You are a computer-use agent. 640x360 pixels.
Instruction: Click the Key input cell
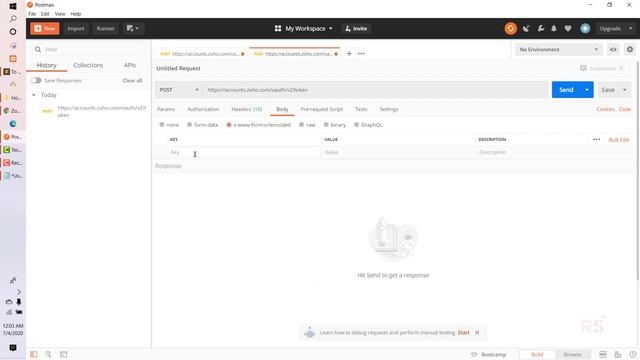pyautogui.click(x=244, y=152)
